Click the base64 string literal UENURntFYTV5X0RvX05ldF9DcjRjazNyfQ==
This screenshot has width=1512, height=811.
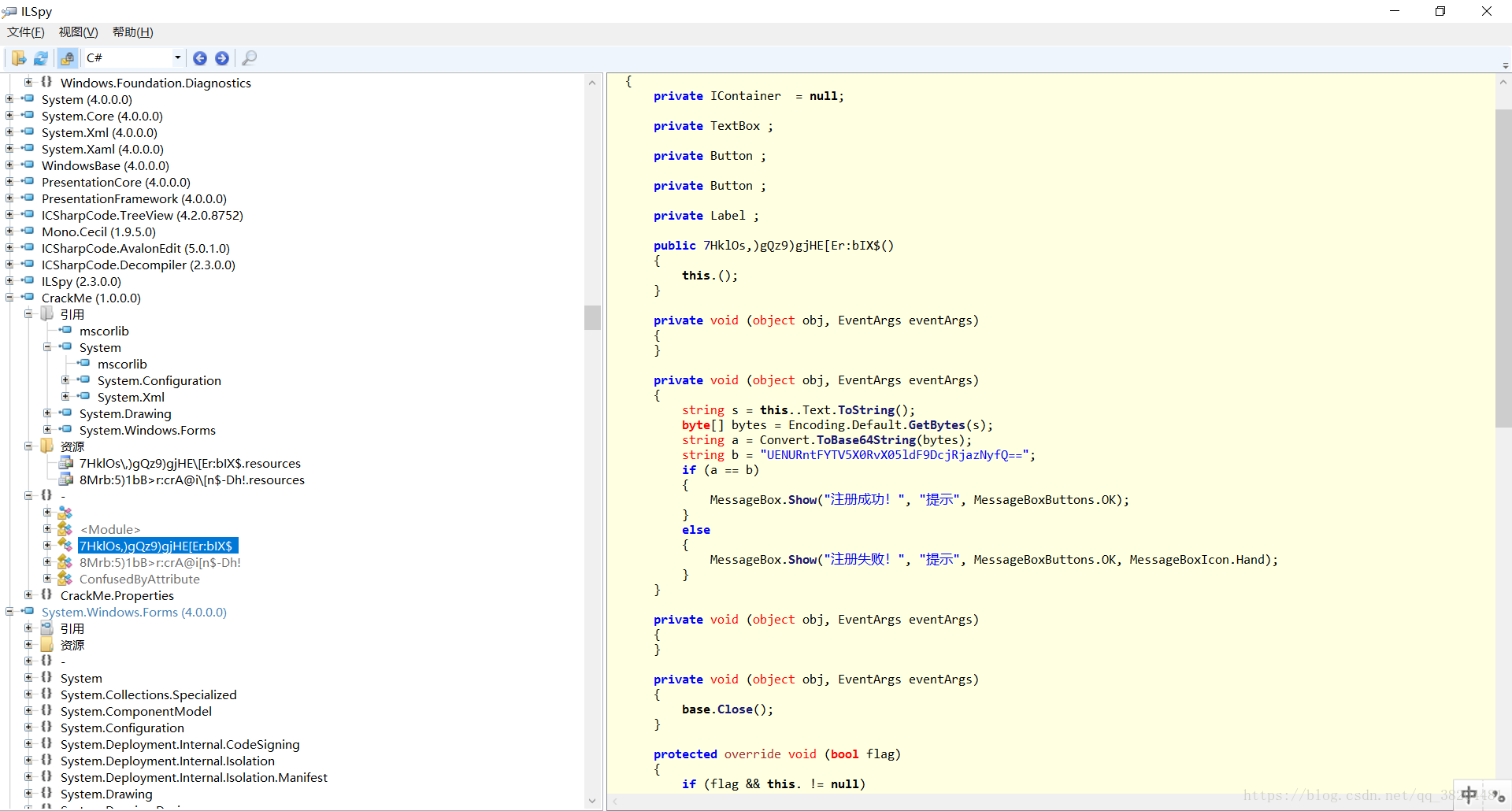895,455
